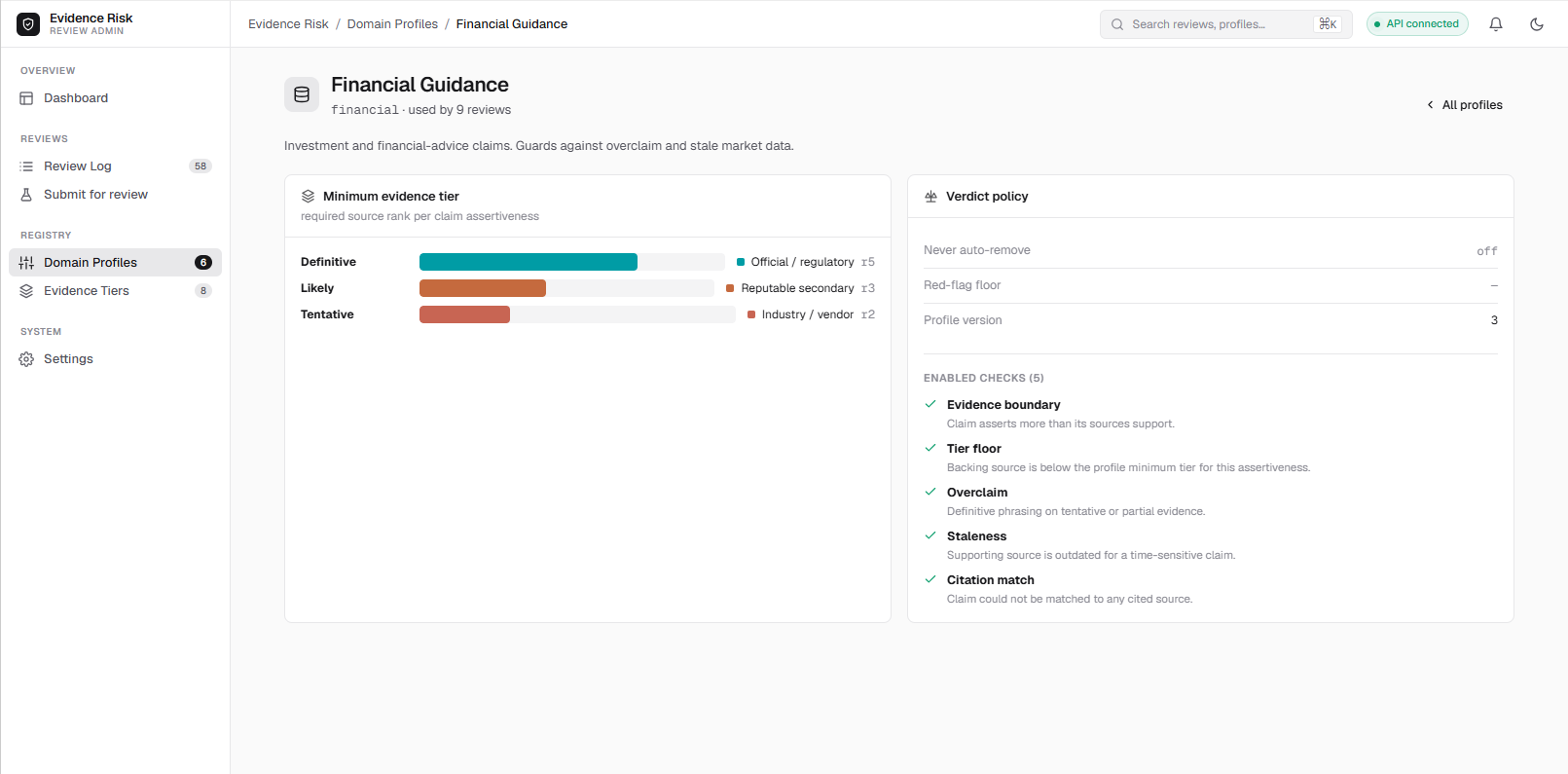Click the Verdict policy scale icon

tap(930, 197)
